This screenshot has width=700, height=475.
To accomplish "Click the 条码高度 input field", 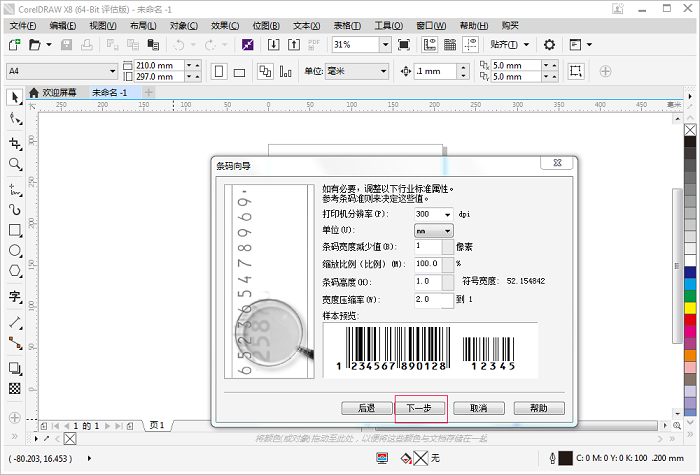I will [428, 282].
